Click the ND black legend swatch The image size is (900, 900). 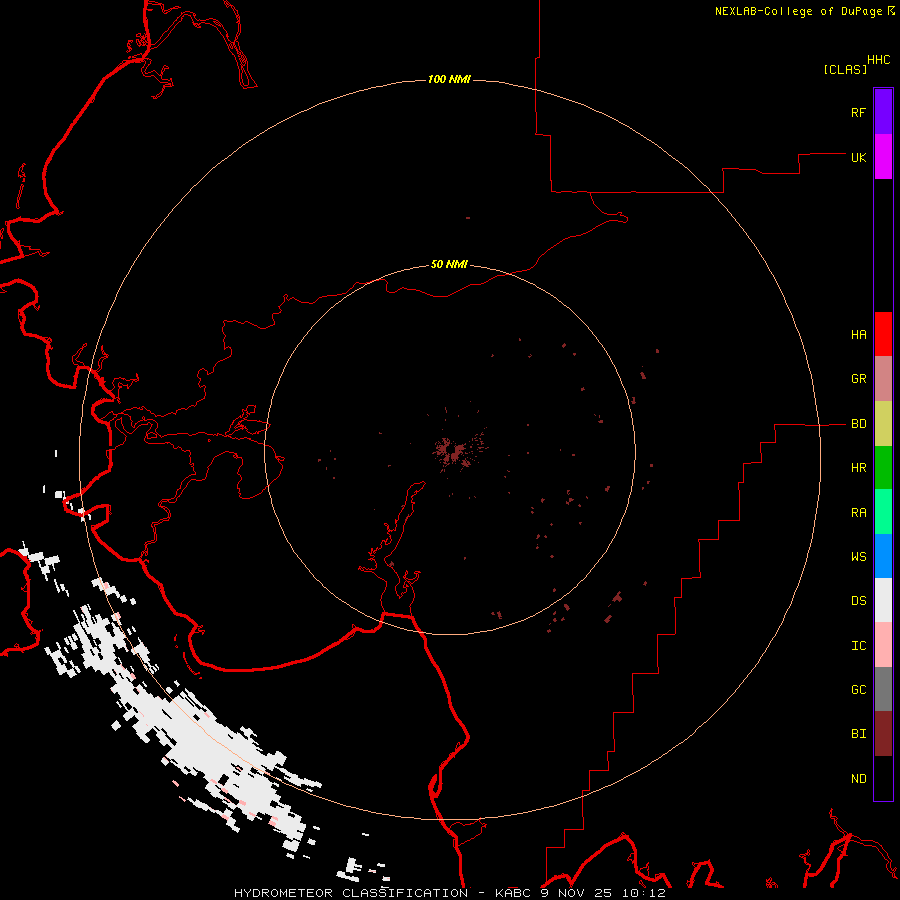tap(883, 778)
